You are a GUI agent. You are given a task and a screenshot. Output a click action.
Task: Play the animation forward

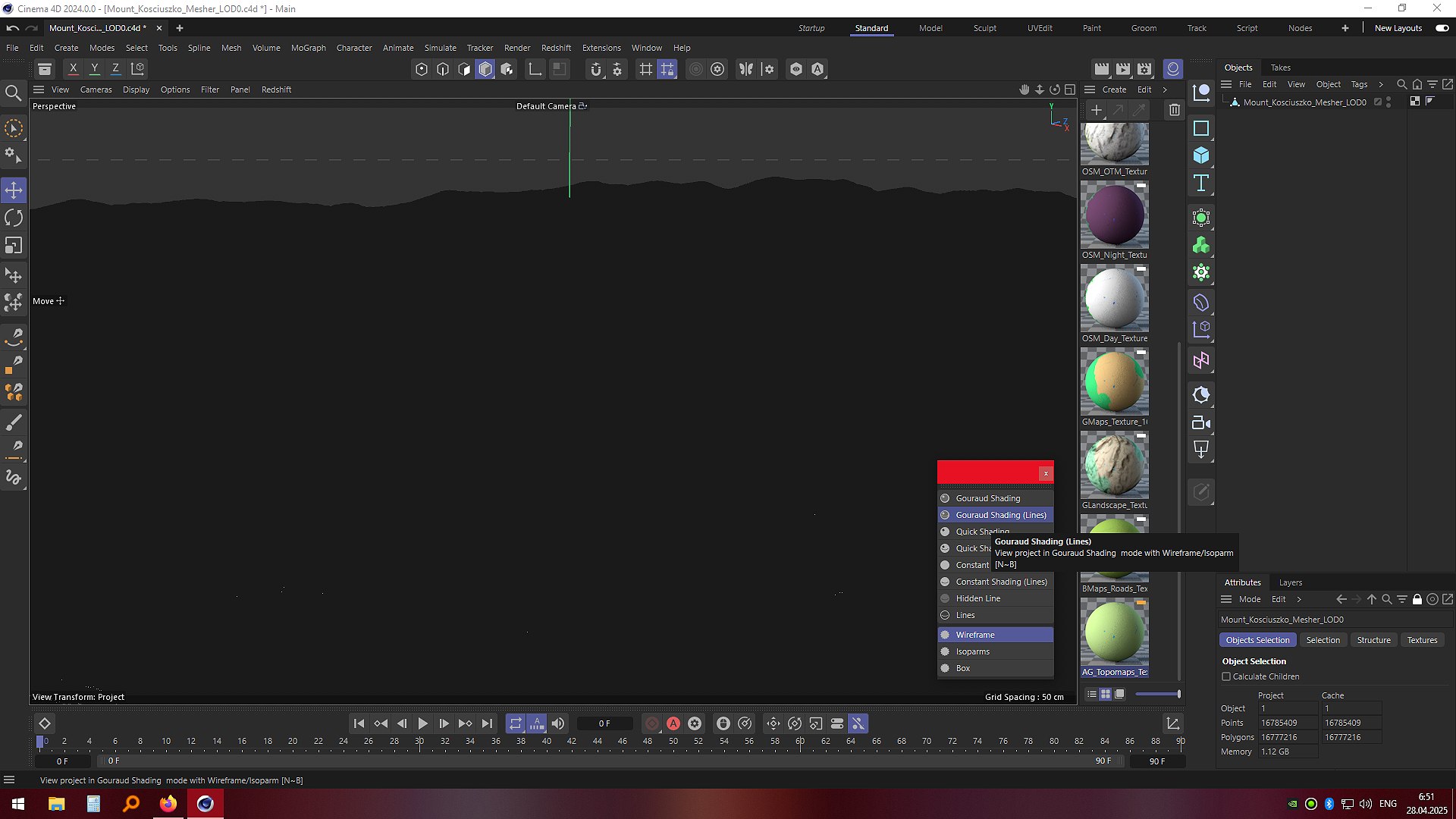423,723
